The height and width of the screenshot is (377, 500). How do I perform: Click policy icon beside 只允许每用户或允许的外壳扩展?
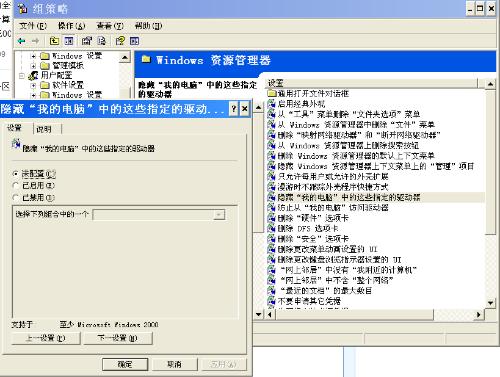272,176
